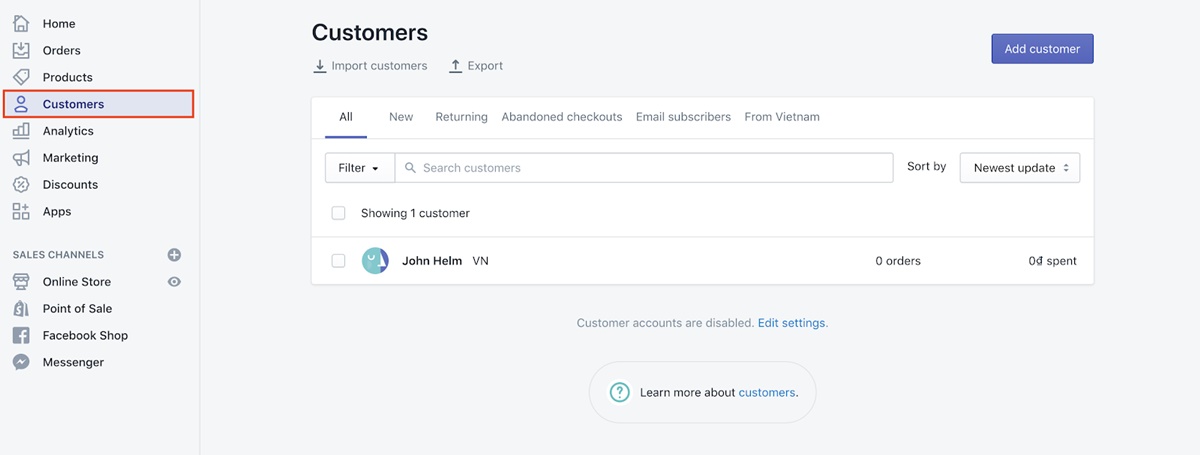Switch to the Email subscribers tab
The height and width of the screenshot is (455, 1200).
(x=683, y=117)
